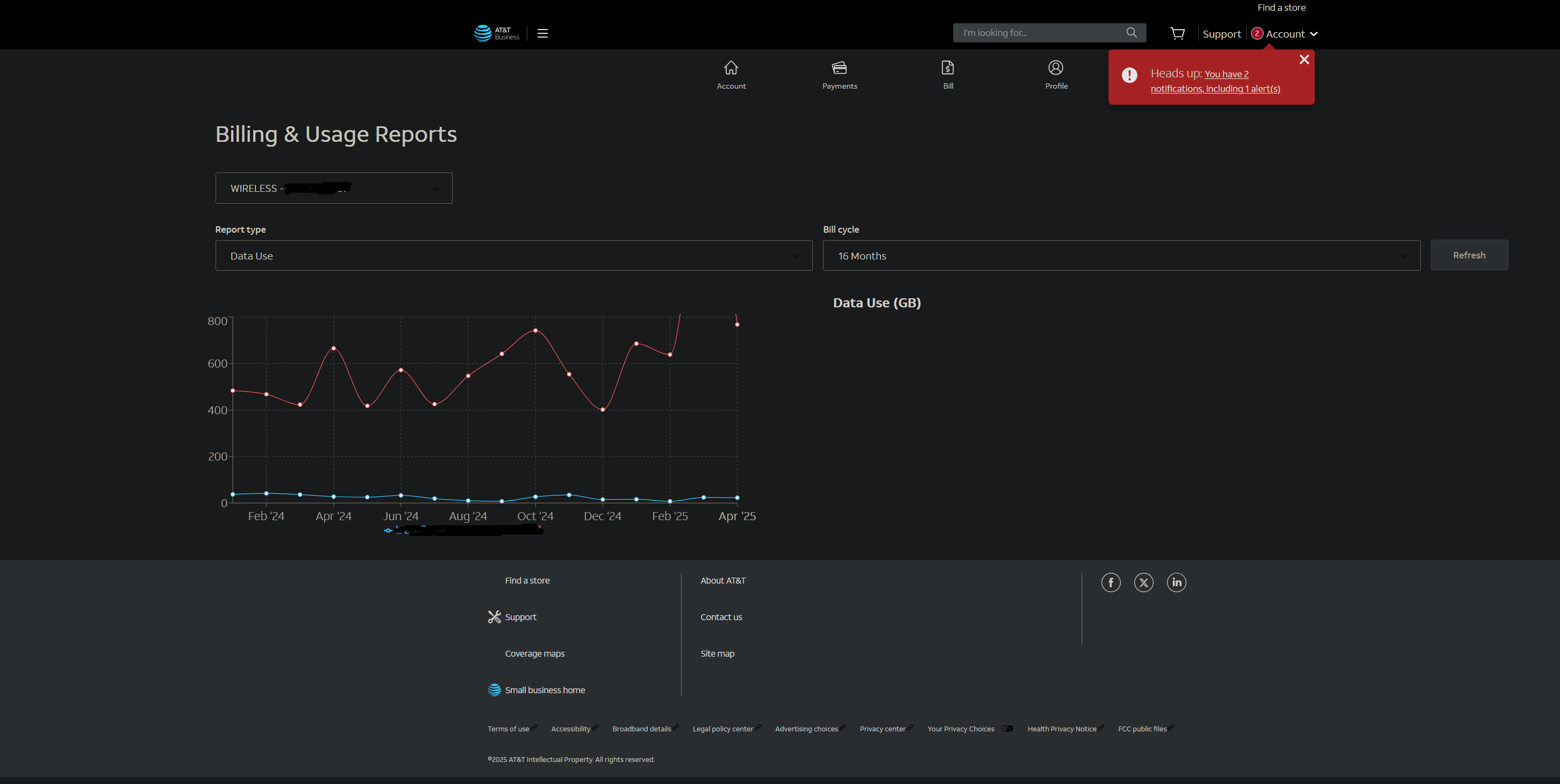This screenshot has width=1560, height=784.
Task: Open the Facebook social link
Action: tap(1111, 582)
